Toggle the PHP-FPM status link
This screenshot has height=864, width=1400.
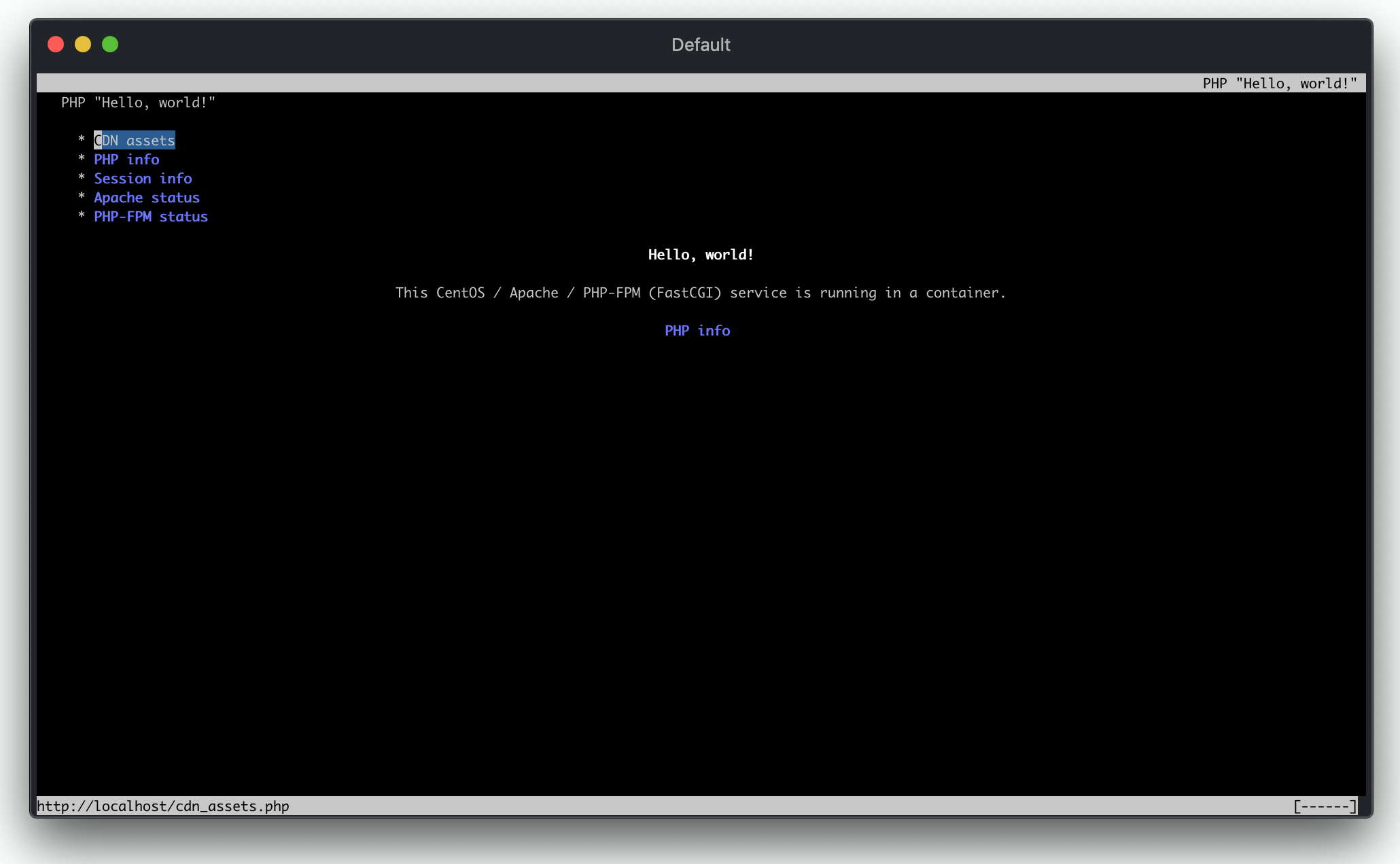coord(150,216)
